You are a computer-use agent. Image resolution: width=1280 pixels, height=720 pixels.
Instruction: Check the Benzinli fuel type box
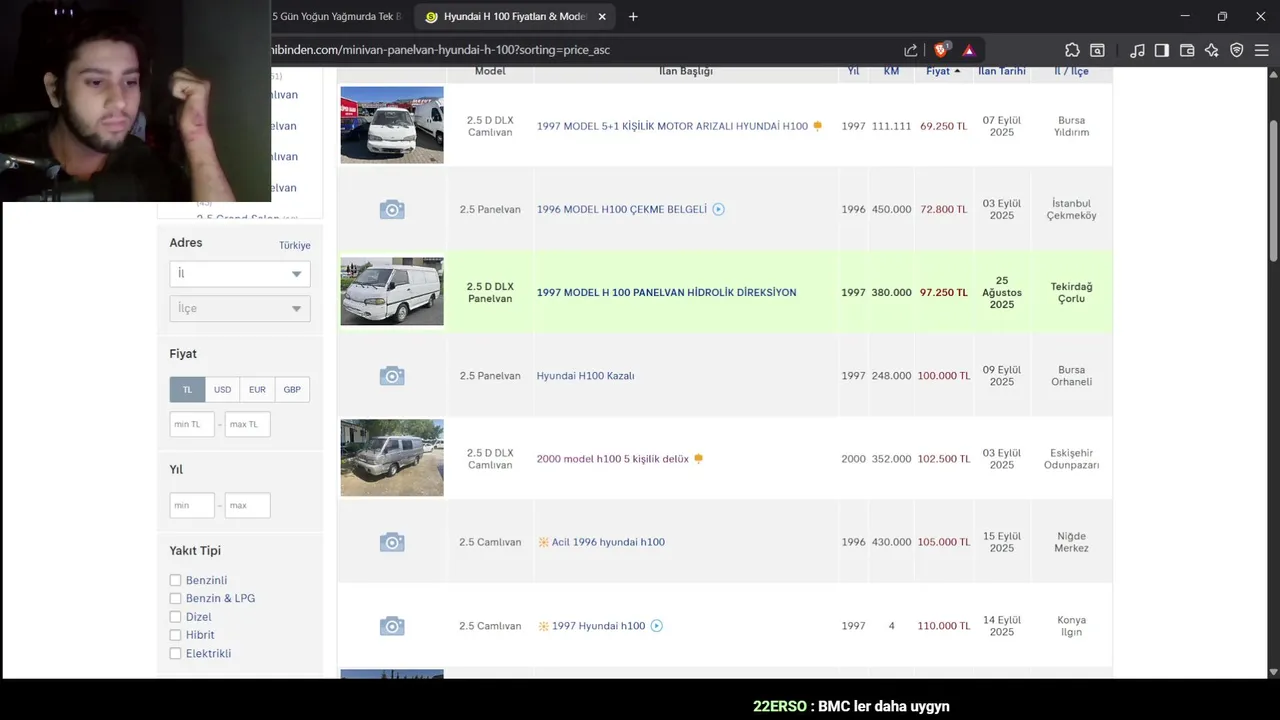[175, 580]
